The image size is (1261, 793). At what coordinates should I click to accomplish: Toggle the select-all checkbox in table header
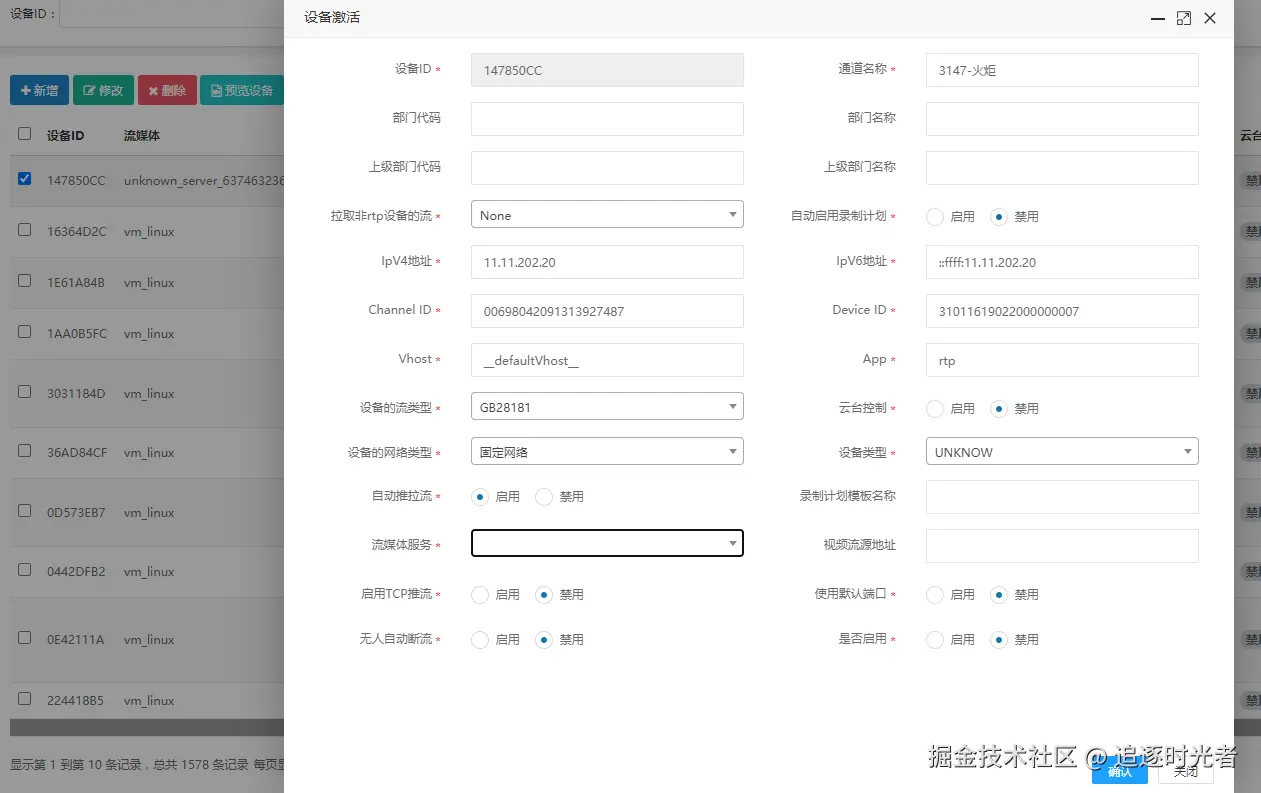pos(25,134)
